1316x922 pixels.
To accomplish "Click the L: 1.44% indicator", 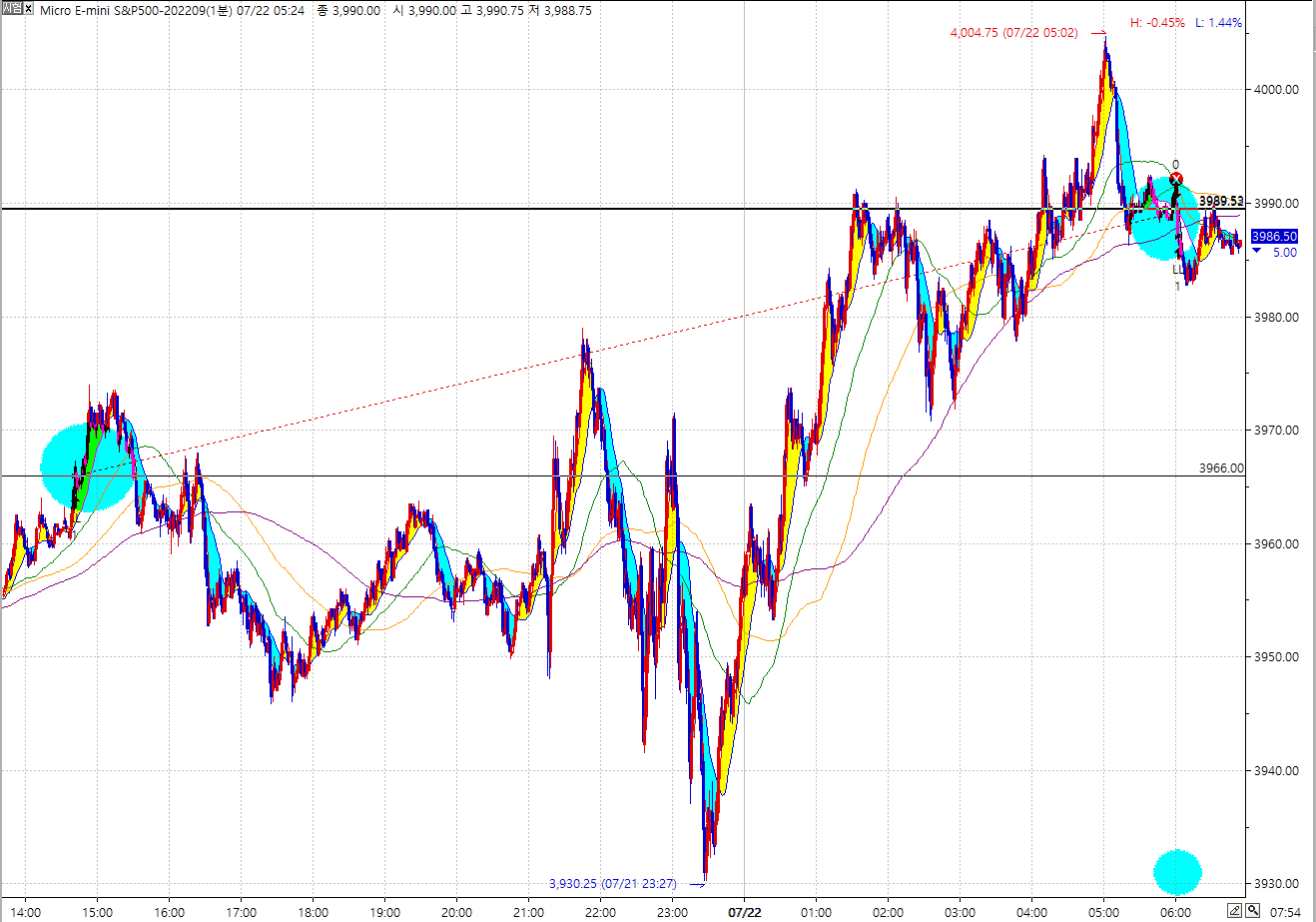I will coord(1218,22).
